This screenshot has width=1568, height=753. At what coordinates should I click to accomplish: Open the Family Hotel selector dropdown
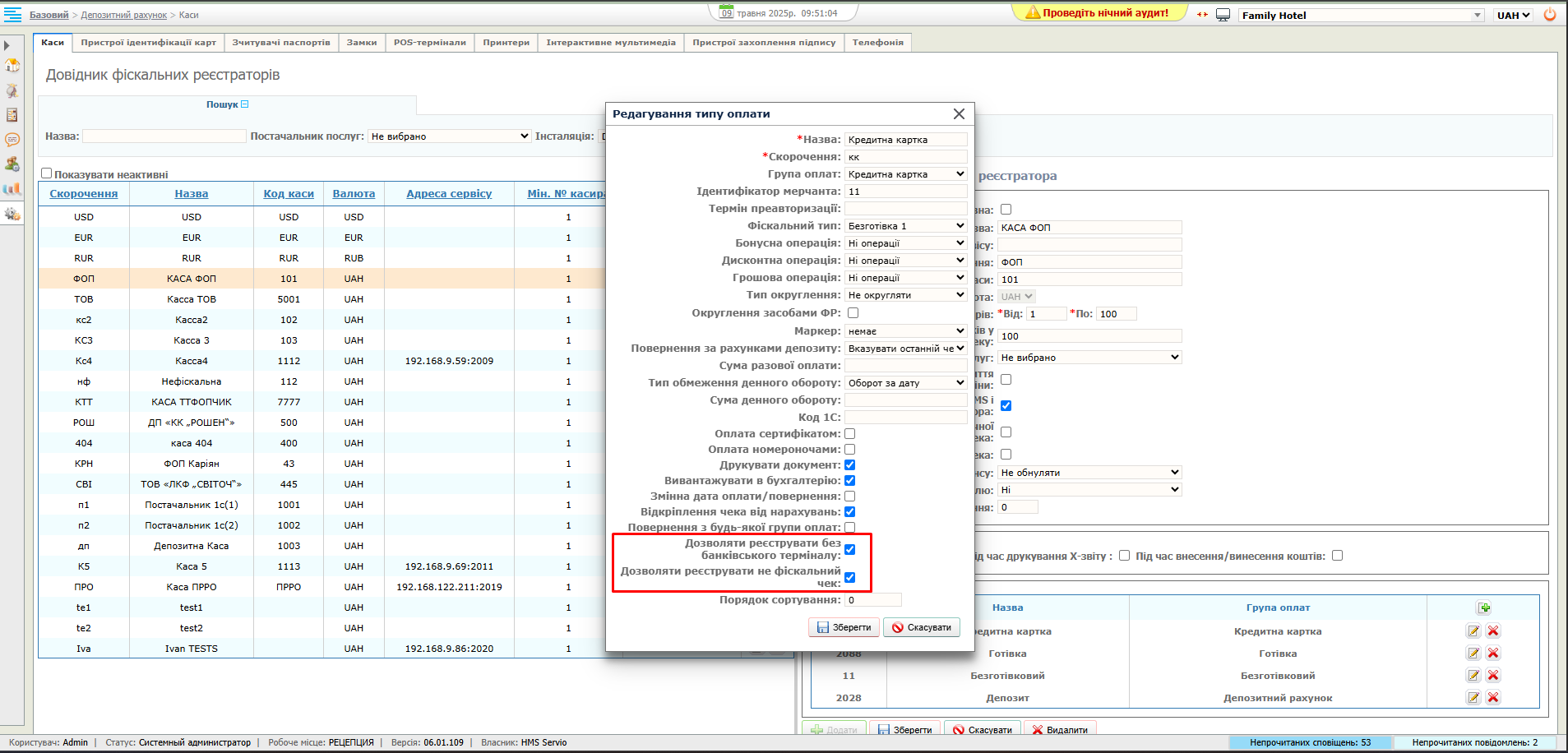click(x=1362, y=16)
